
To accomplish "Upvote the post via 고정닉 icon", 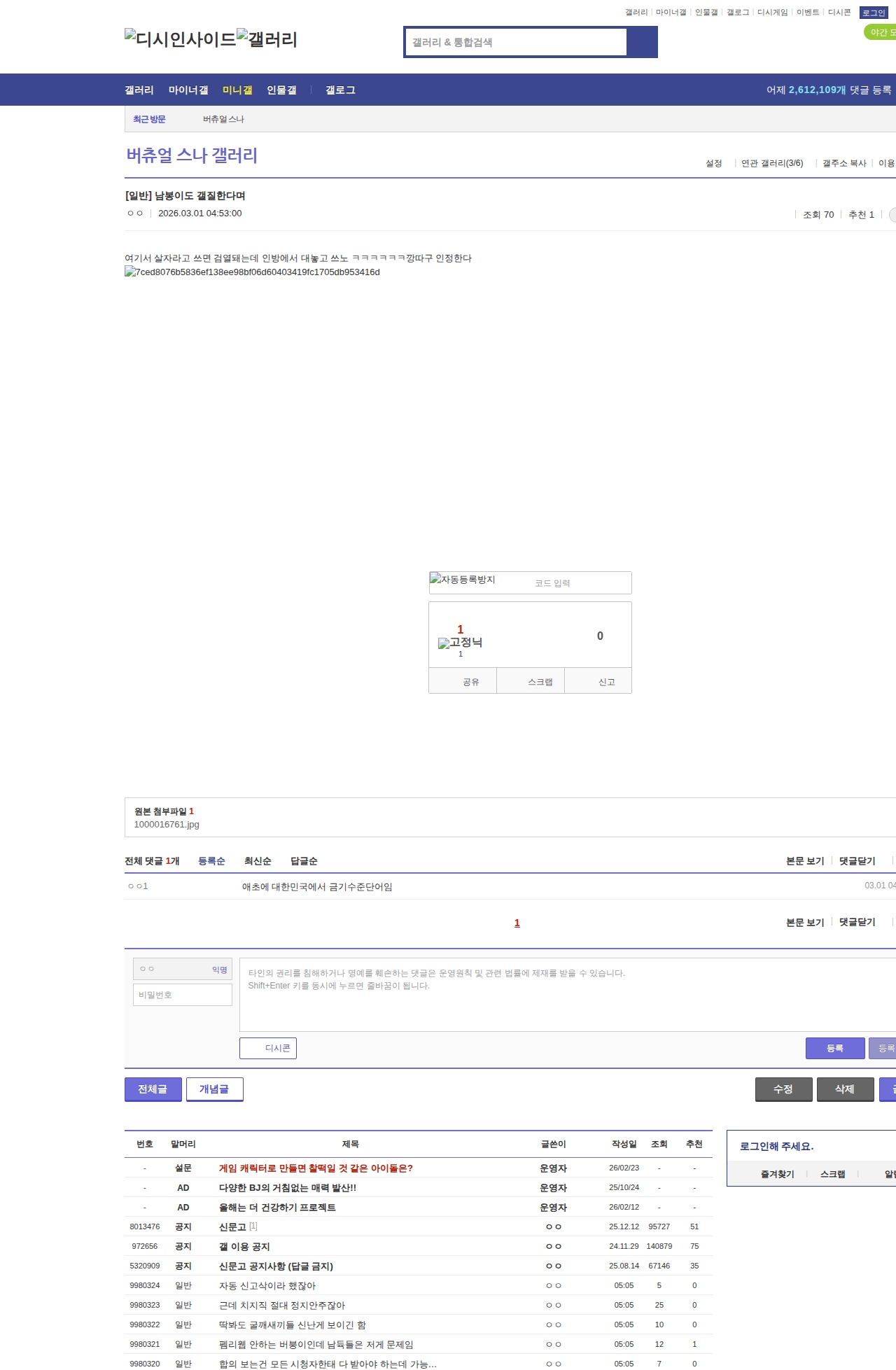I will 460,643.
